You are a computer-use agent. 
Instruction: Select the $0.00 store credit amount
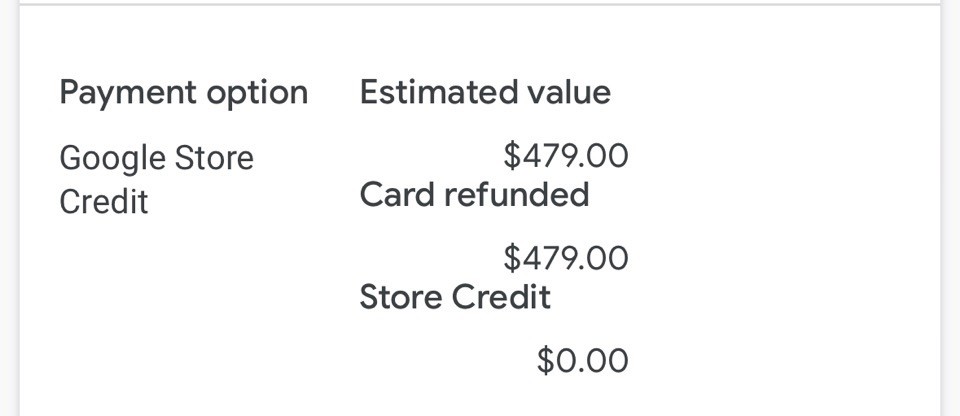(582, 360)
